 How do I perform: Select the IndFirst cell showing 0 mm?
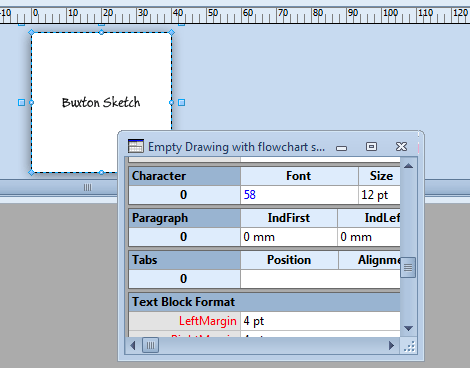point(289,237)
